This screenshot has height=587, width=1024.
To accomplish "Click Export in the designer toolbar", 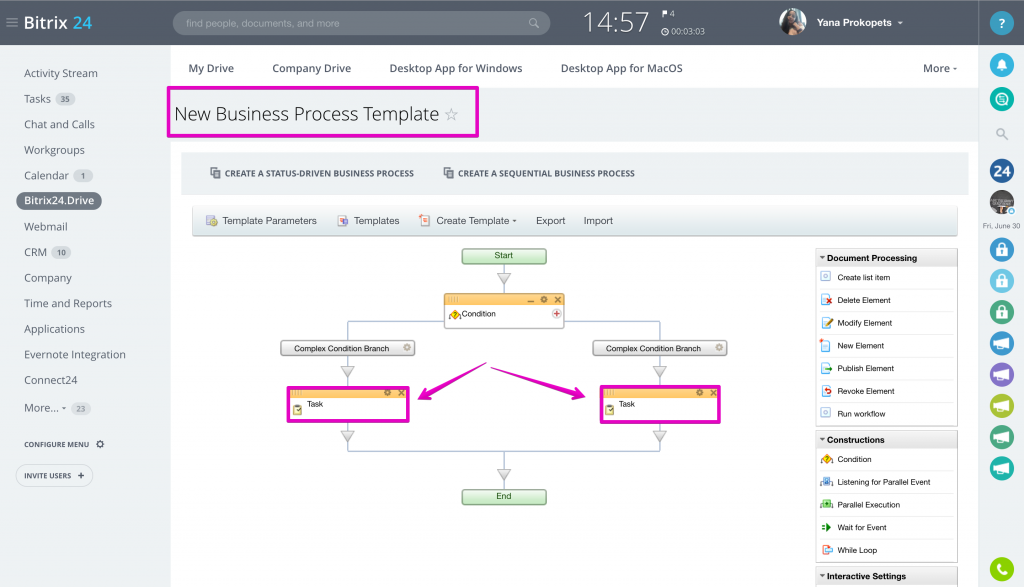I will 551,221.
